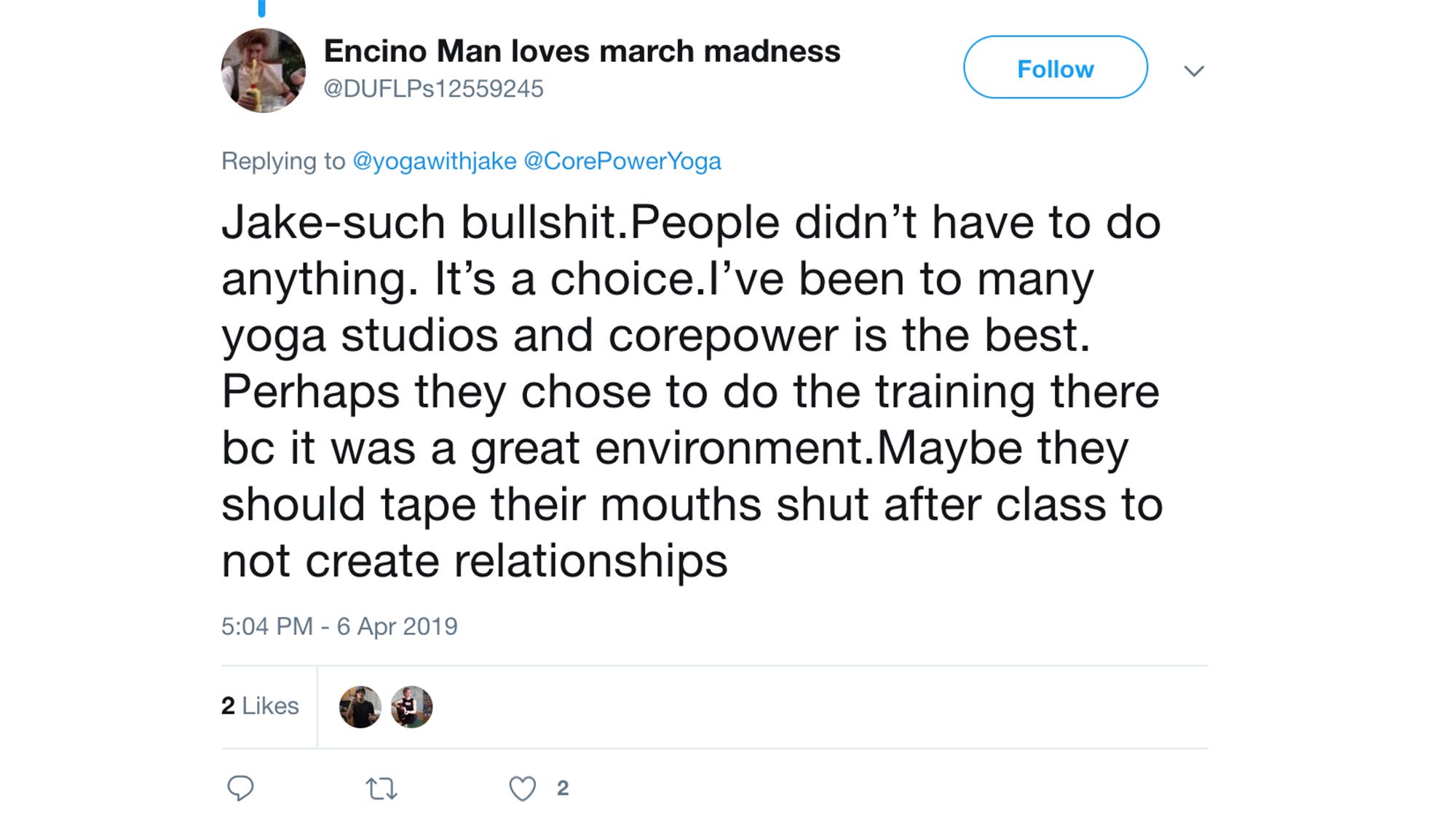Click the Replying to label
The height and width of the screenshot is (819, 1456).
click(x=283, y=161)
